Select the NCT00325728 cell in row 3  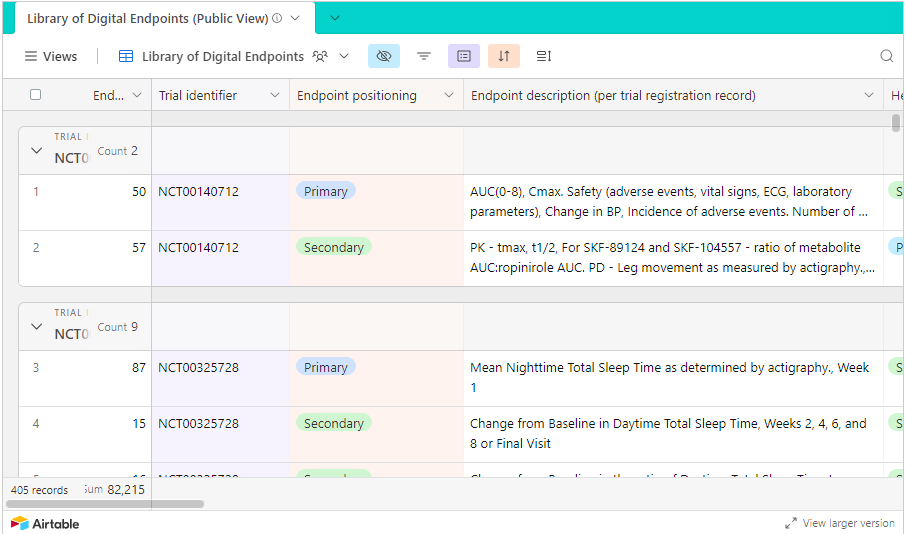220,379
